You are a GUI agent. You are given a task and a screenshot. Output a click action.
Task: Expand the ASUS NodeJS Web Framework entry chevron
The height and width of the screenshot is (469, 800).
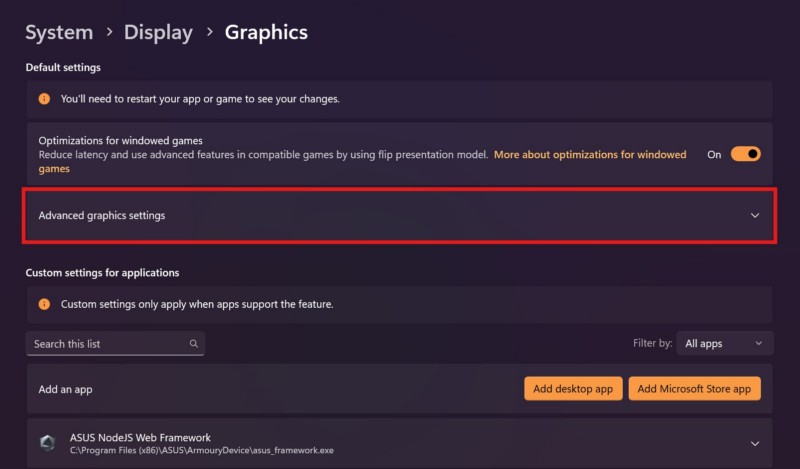click(755, 443)
